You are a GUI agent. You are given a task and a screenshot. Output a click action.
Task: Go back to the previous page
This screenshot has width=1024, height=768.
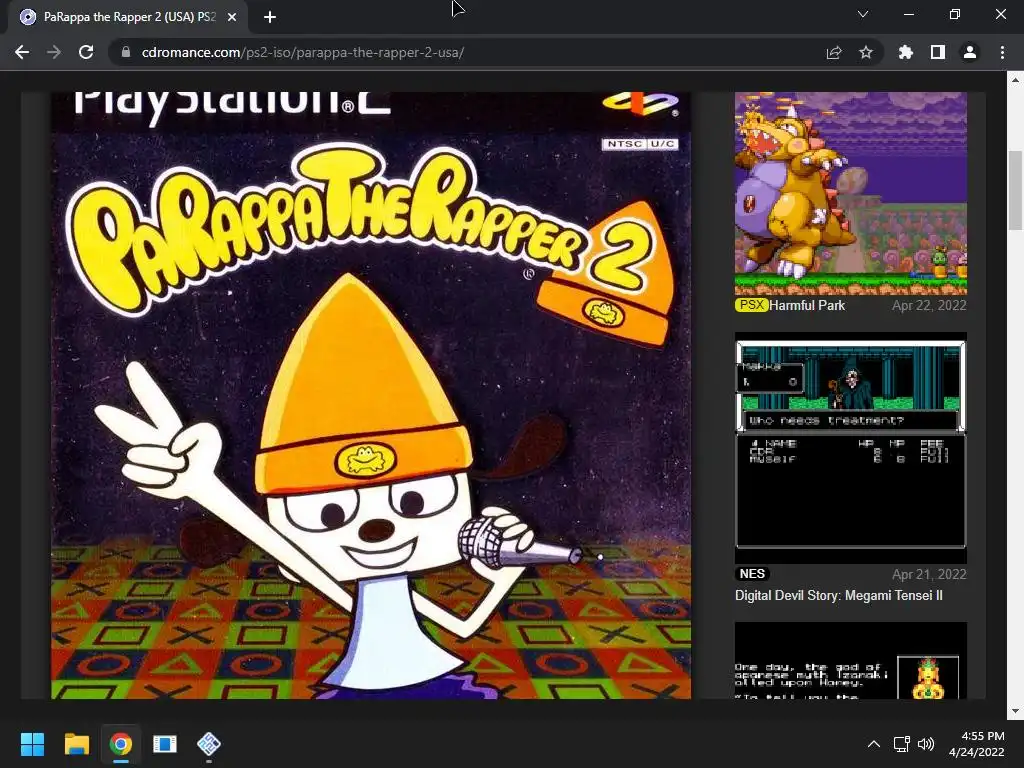(22, 52)
